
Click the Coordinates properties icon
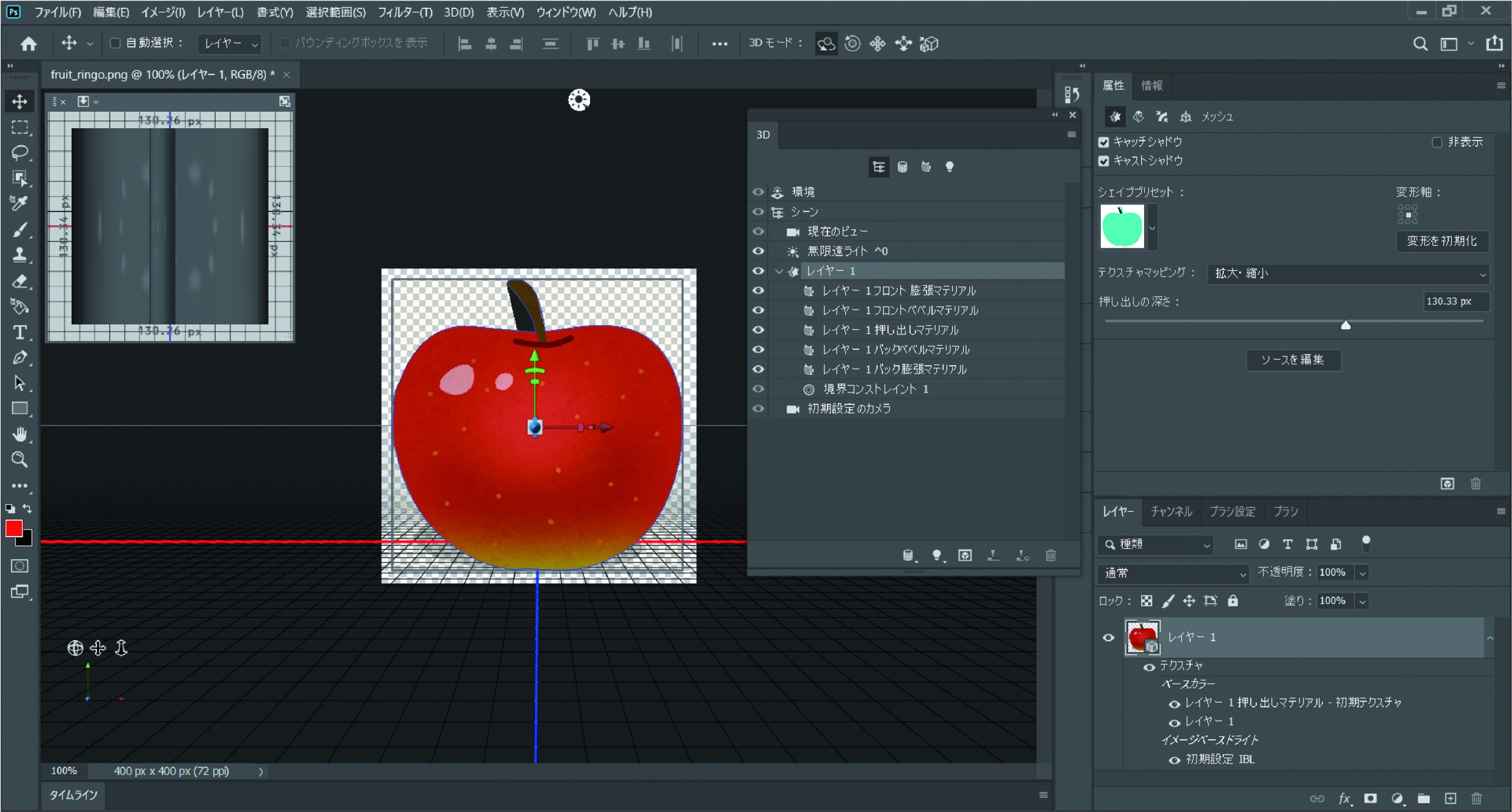pos(1185,117)
